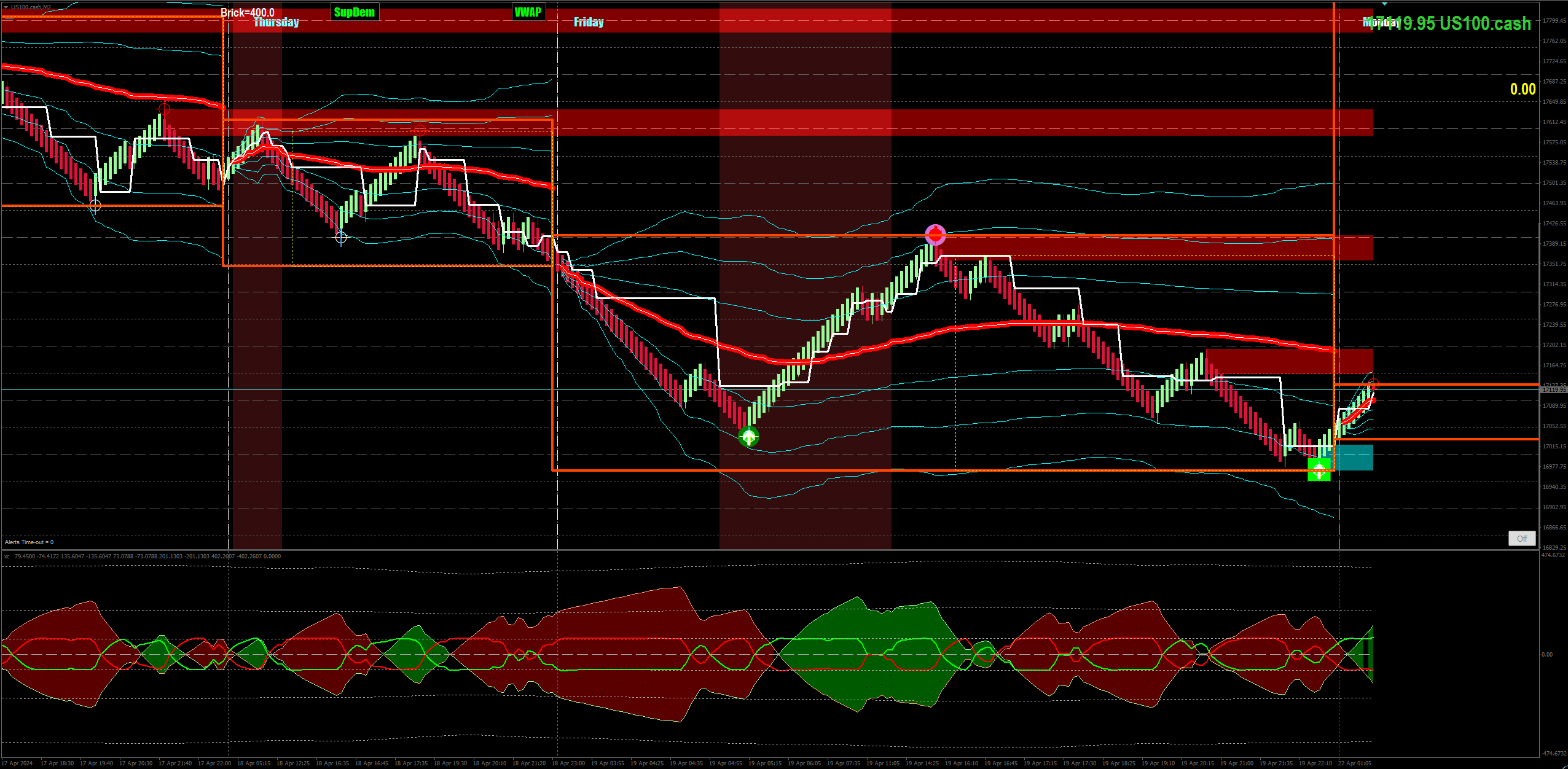This screenshot has width=1568, height=769.
Task: Click the Brick=400.0 label
Action: 248,12
